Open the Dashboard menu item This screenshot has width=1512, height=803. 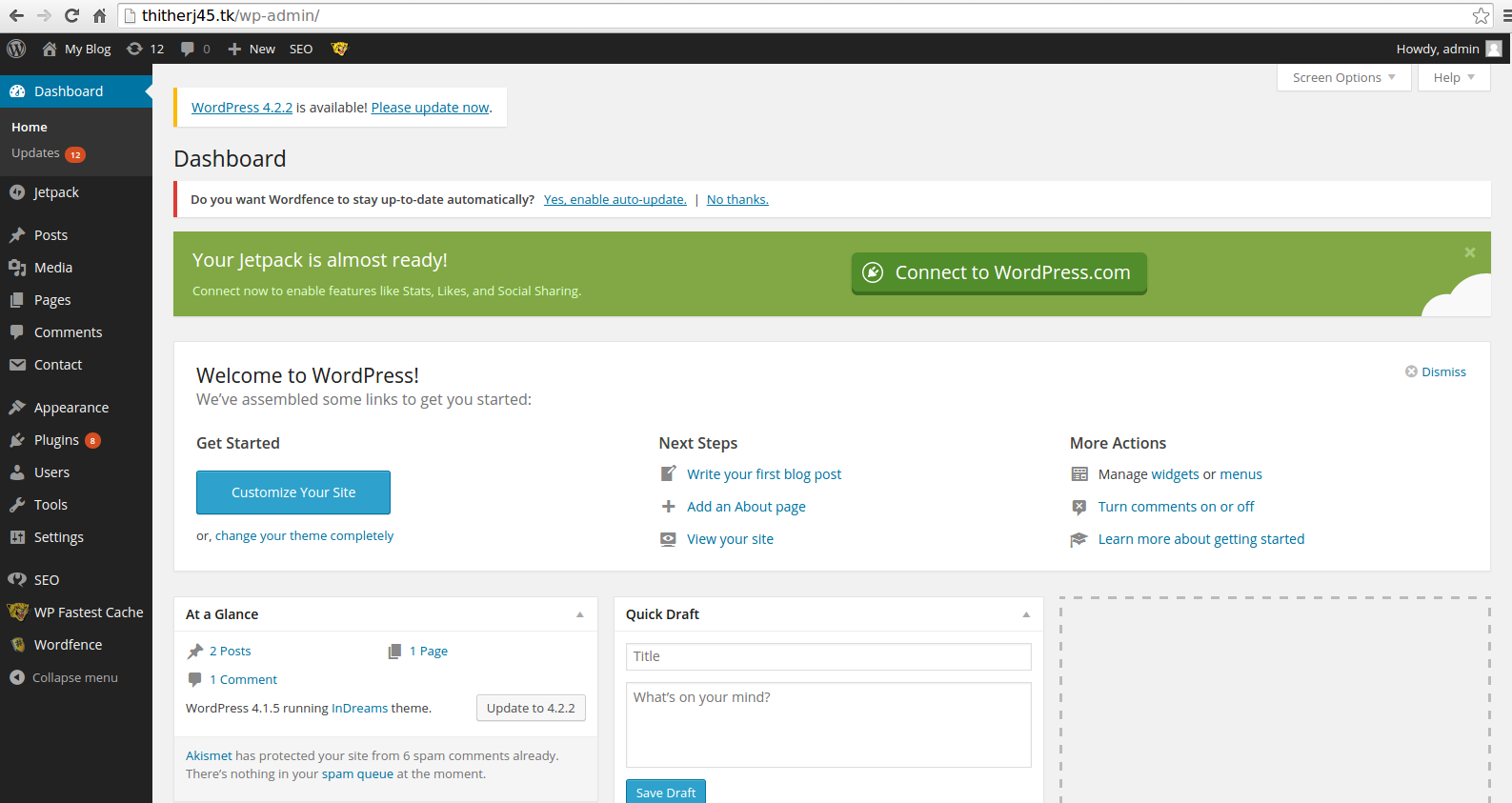[76, 91]
